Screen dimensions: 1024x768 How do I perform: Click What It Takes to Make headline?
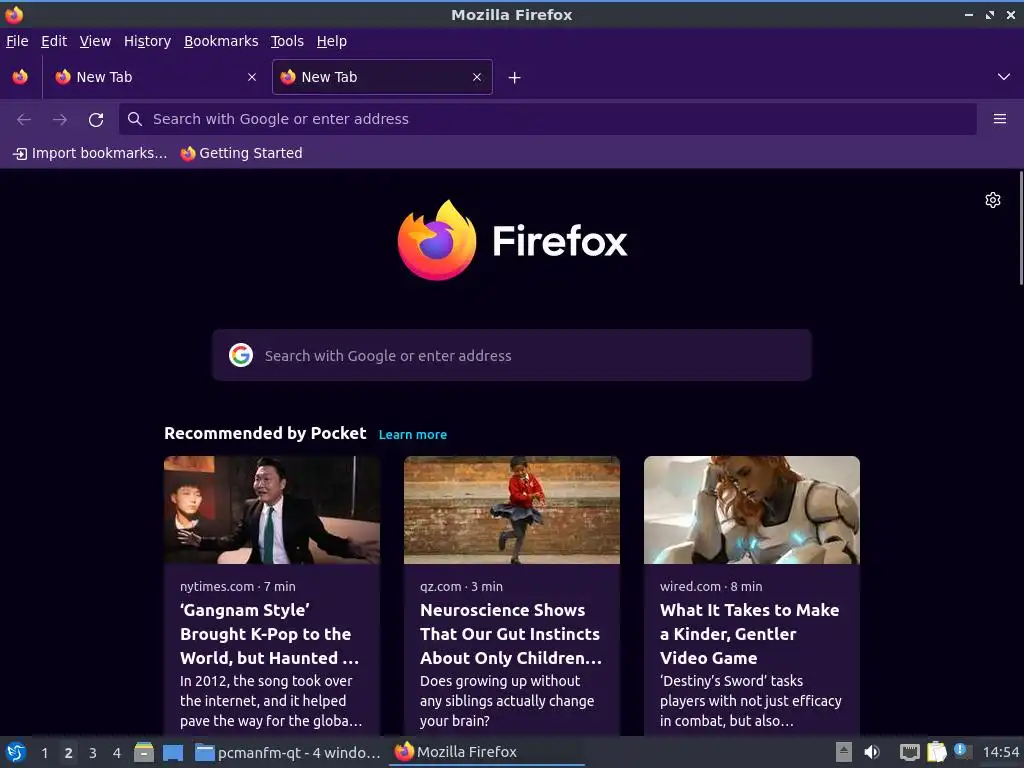click(x=749, y=634)
